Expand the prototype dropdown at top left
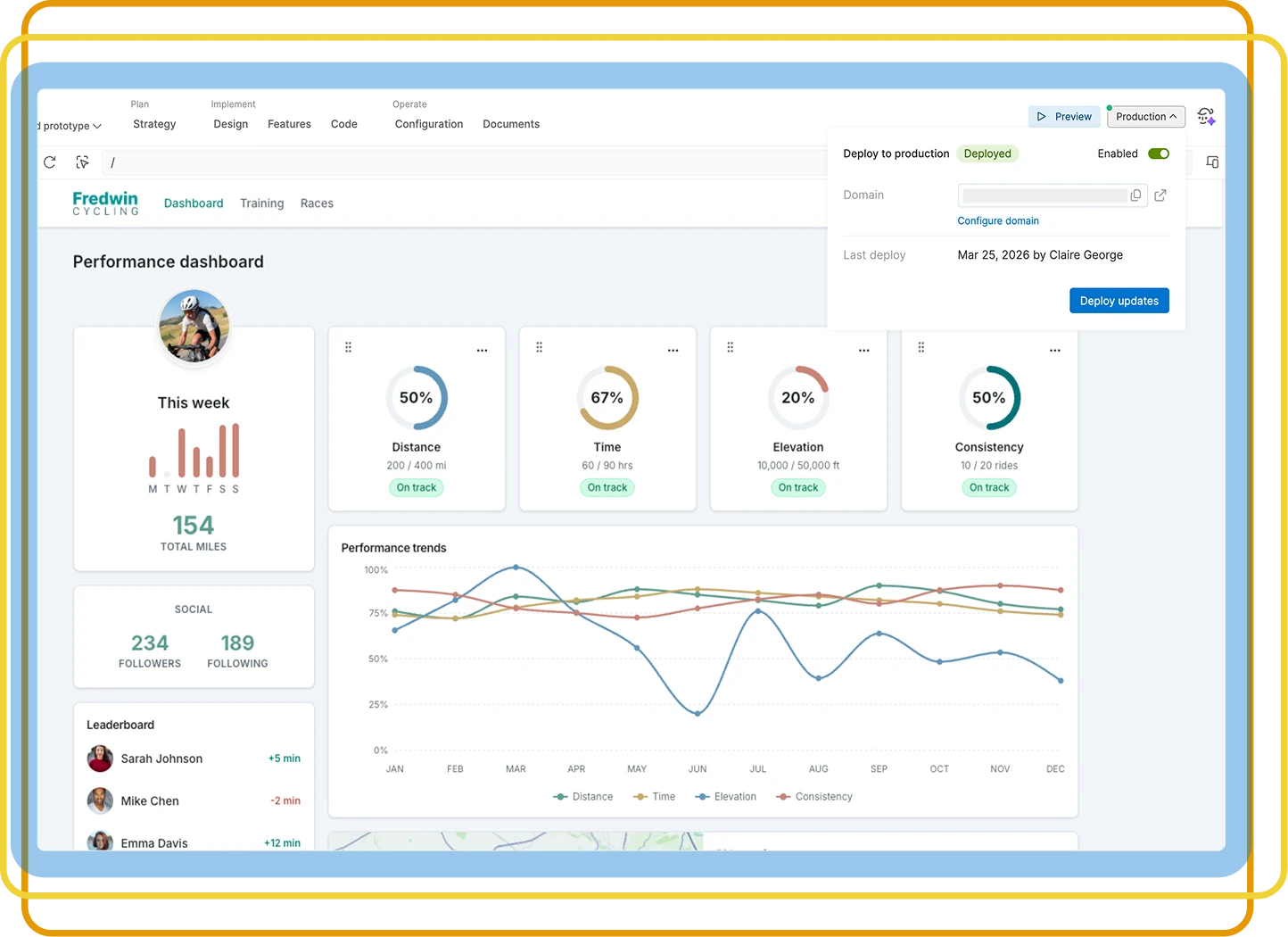Image resolution: width=1288 pixels, height=937 pixels. coord(70,126)
